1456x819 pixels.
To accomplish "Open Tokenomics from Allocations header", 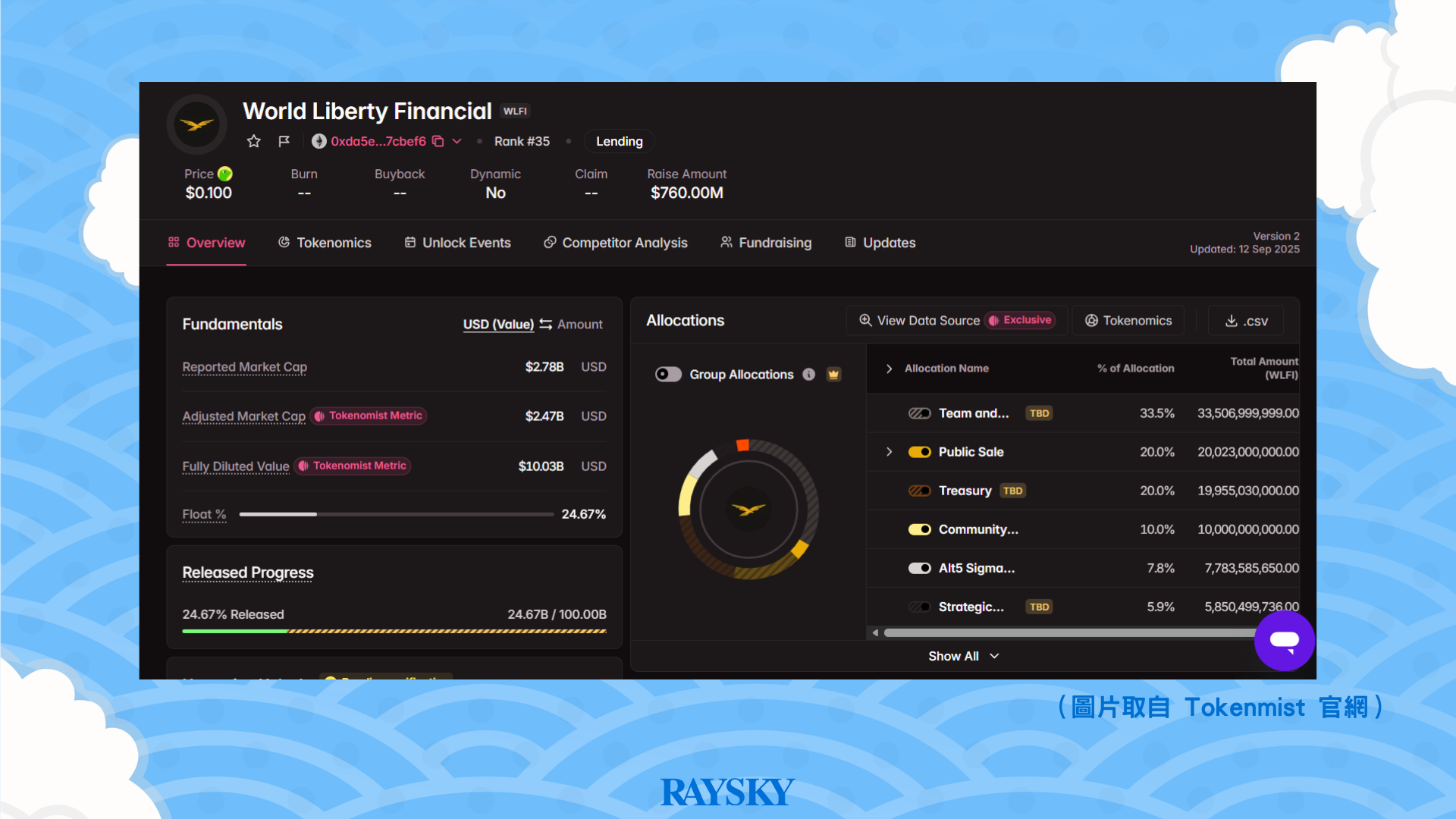I will pos(1128,321).
